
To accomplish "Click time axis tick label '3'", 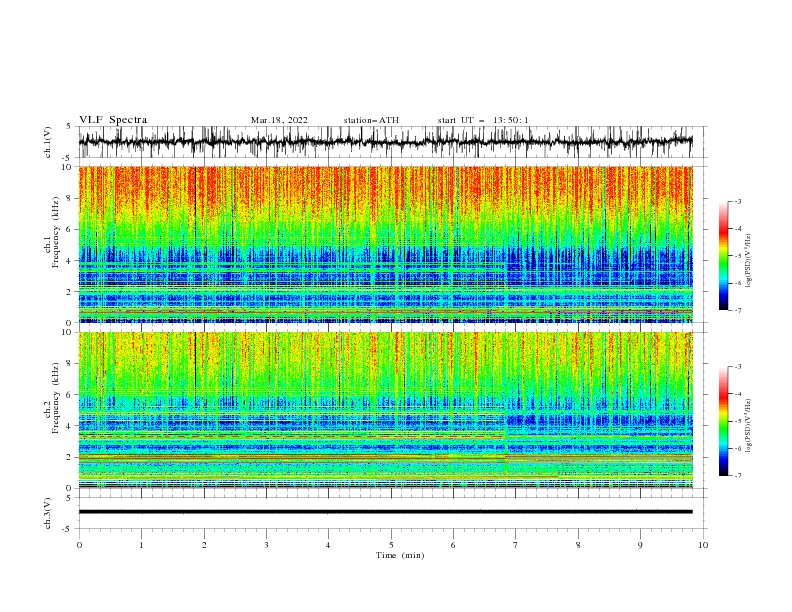I will (266, 545).
